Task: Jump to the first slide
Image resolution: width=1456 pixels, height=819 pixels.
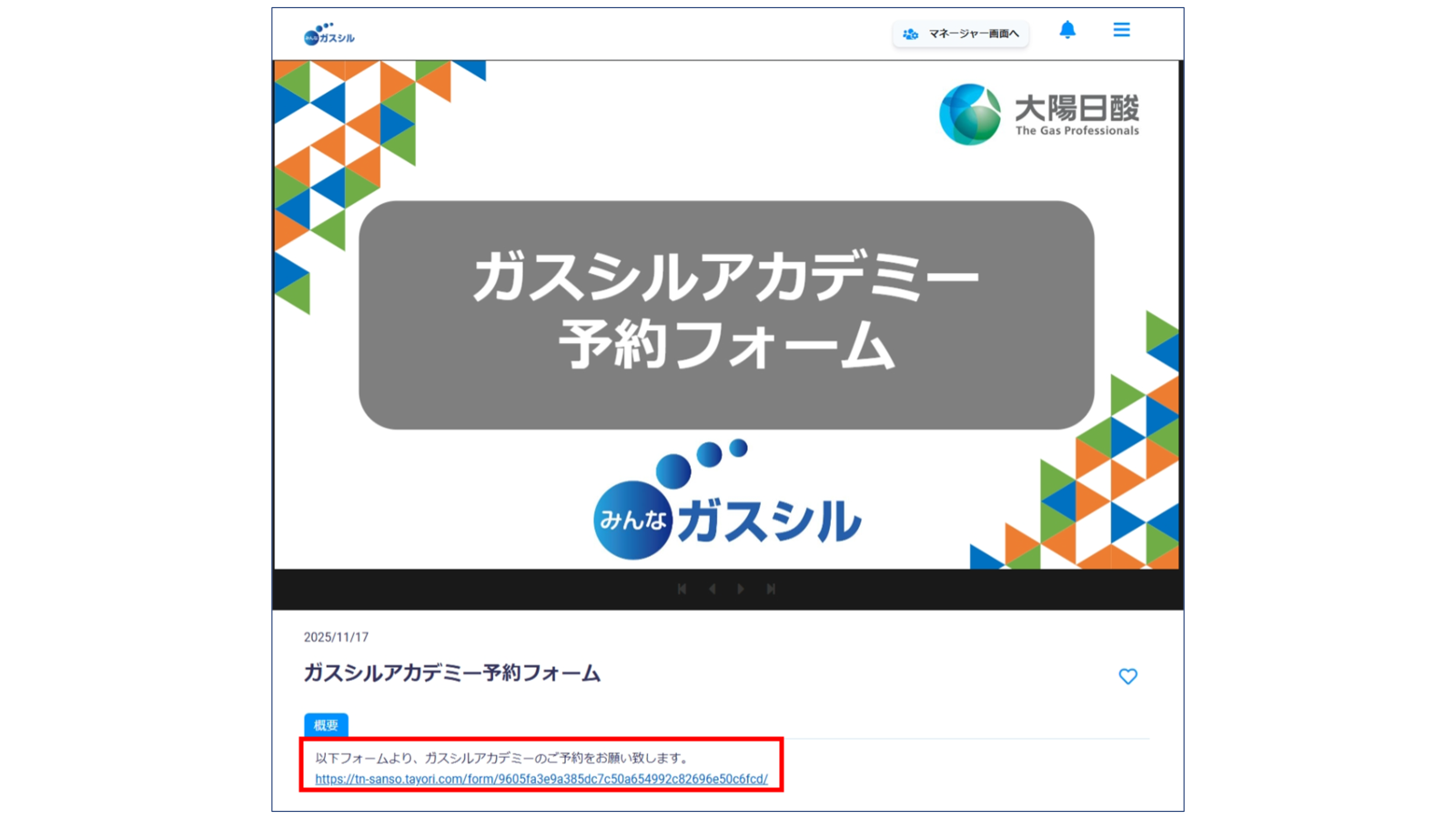Action: tap(682, 589)
